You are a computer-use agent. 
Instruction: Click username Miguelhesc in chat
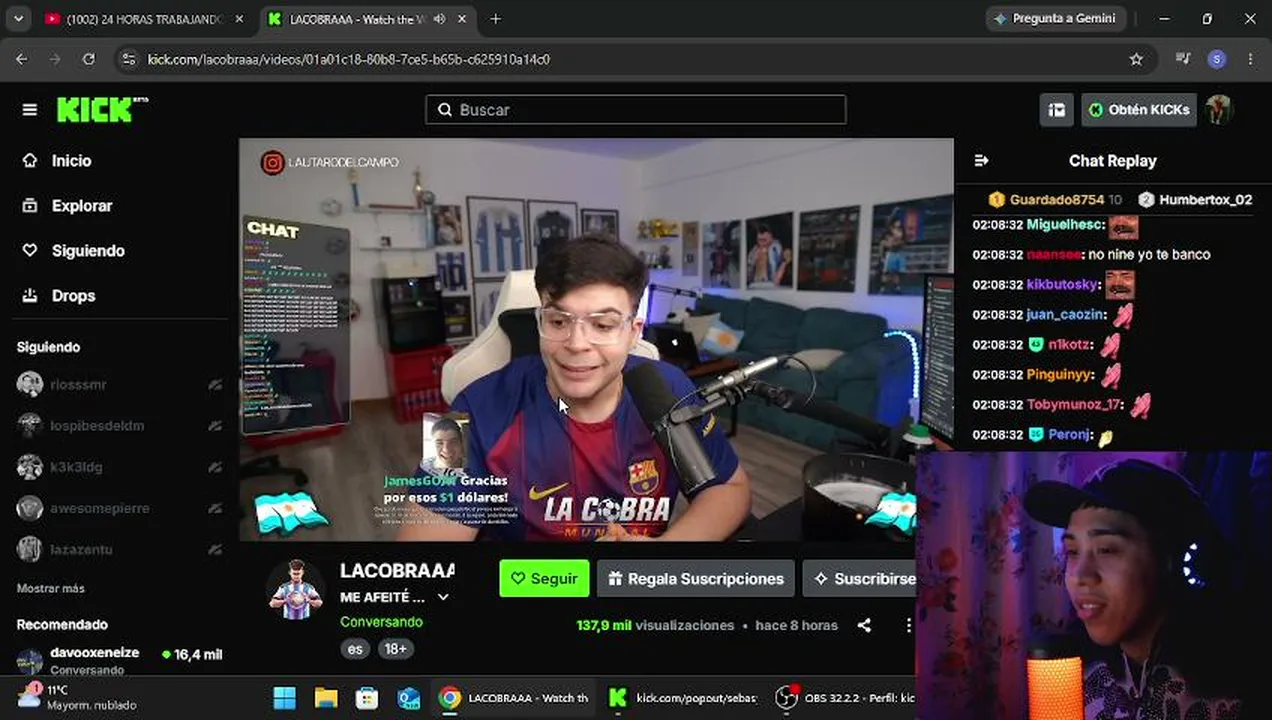click(1065, 225)
